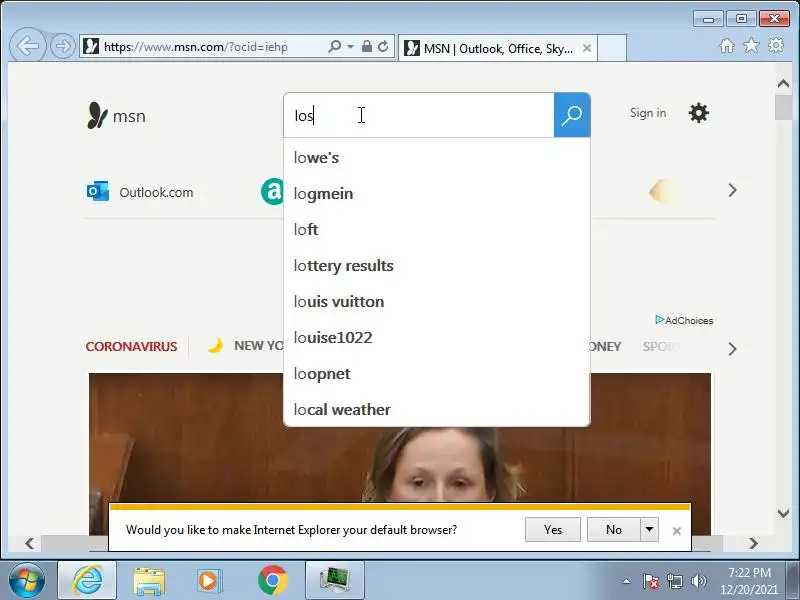Select the loft suggestion
The width and height of the screenshot is (800, 600).
click(x=437, y=230)
